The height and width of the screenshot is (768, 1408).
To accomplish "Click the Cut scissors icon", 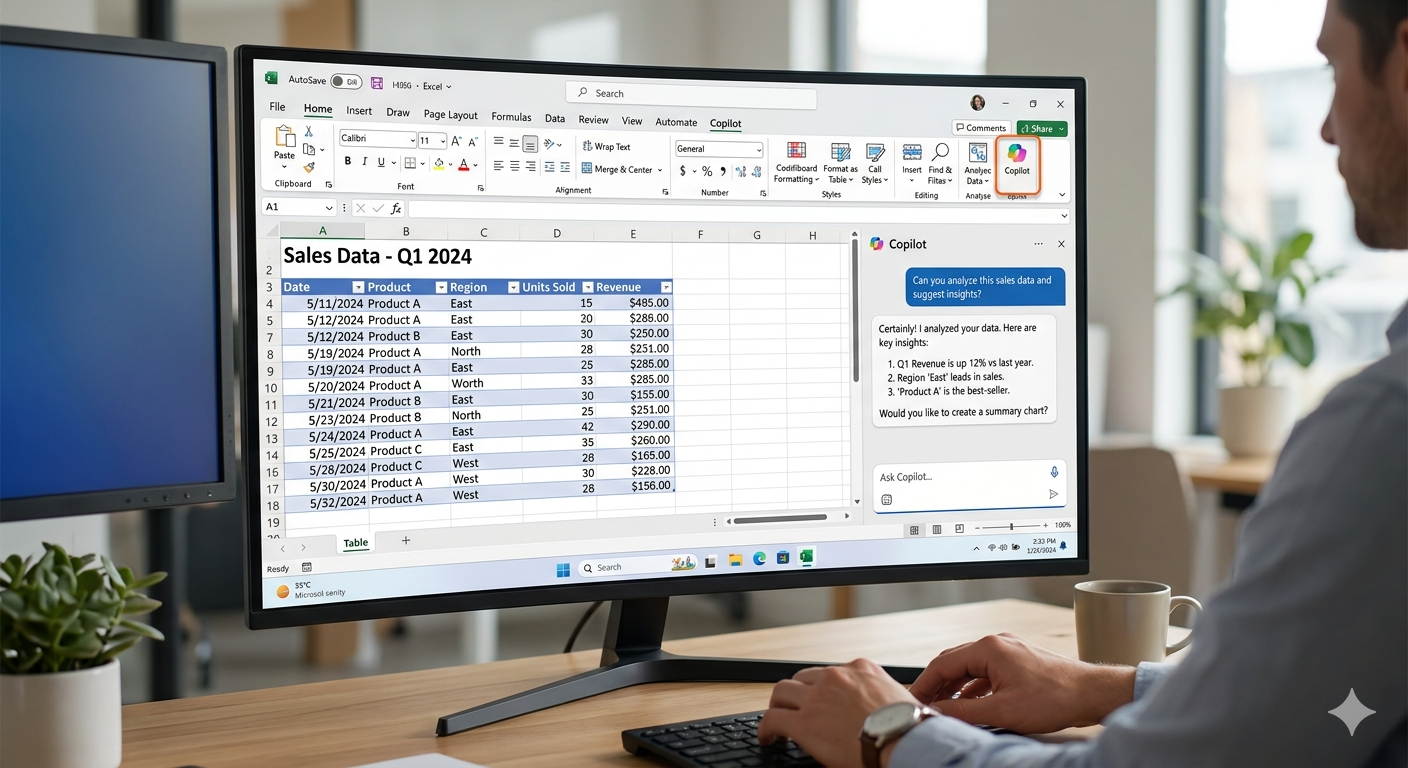I will pyautogui.click(x=309, y=131).
